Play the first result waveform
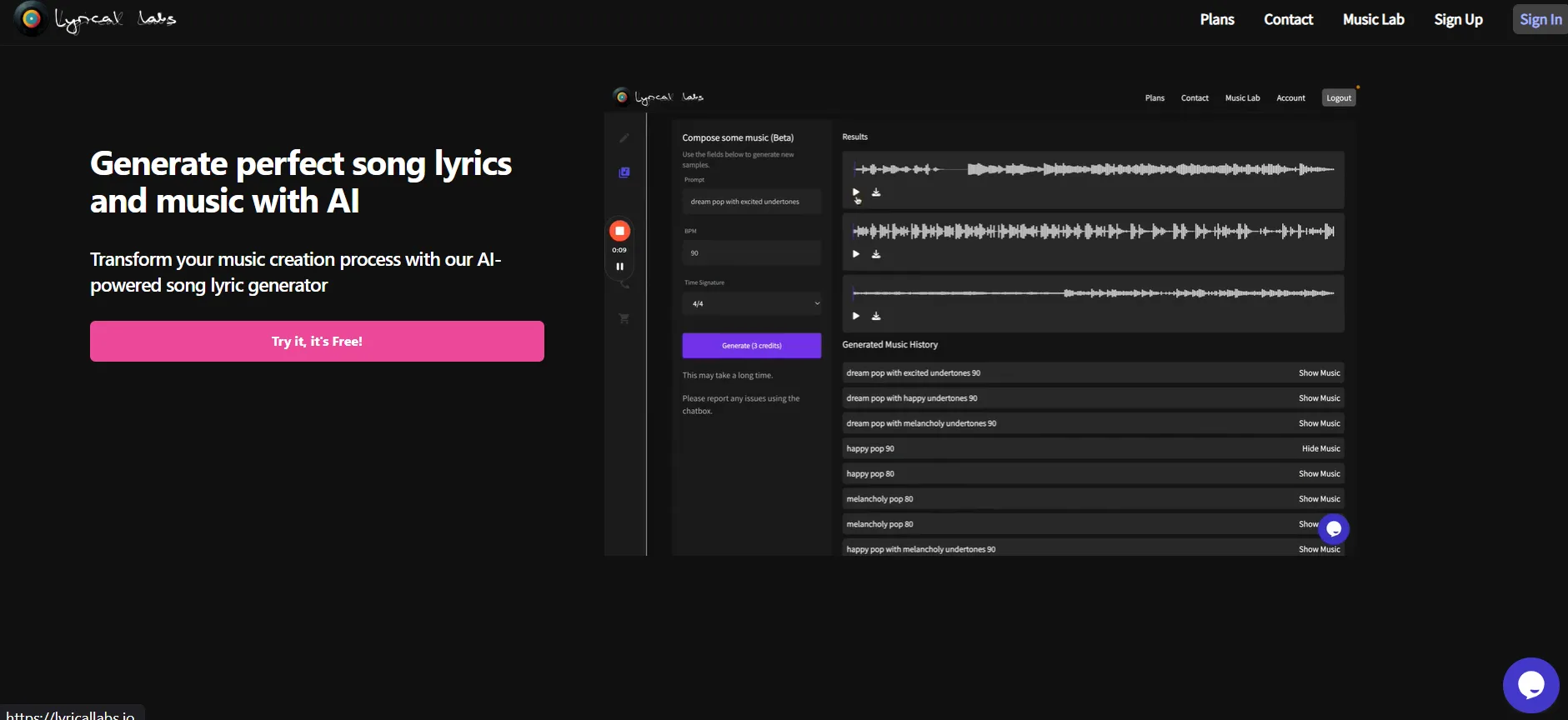 click(855, 192)
